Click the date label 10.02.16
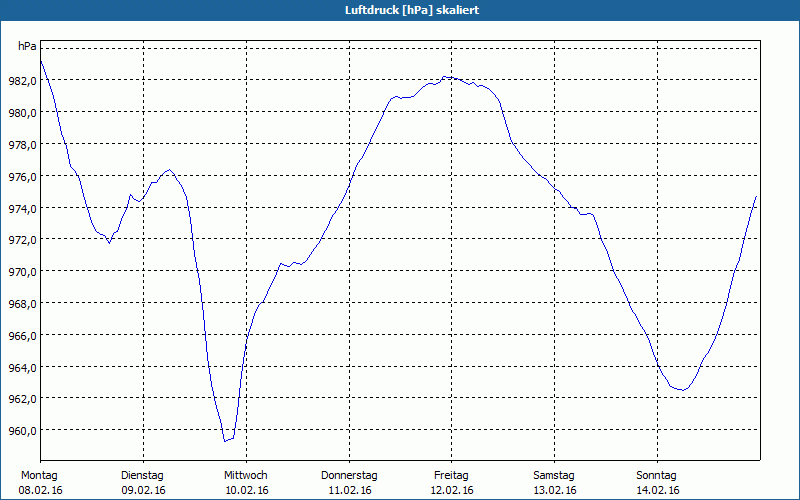This screenshot has height=500, width=800. click(x=247, y=490)
